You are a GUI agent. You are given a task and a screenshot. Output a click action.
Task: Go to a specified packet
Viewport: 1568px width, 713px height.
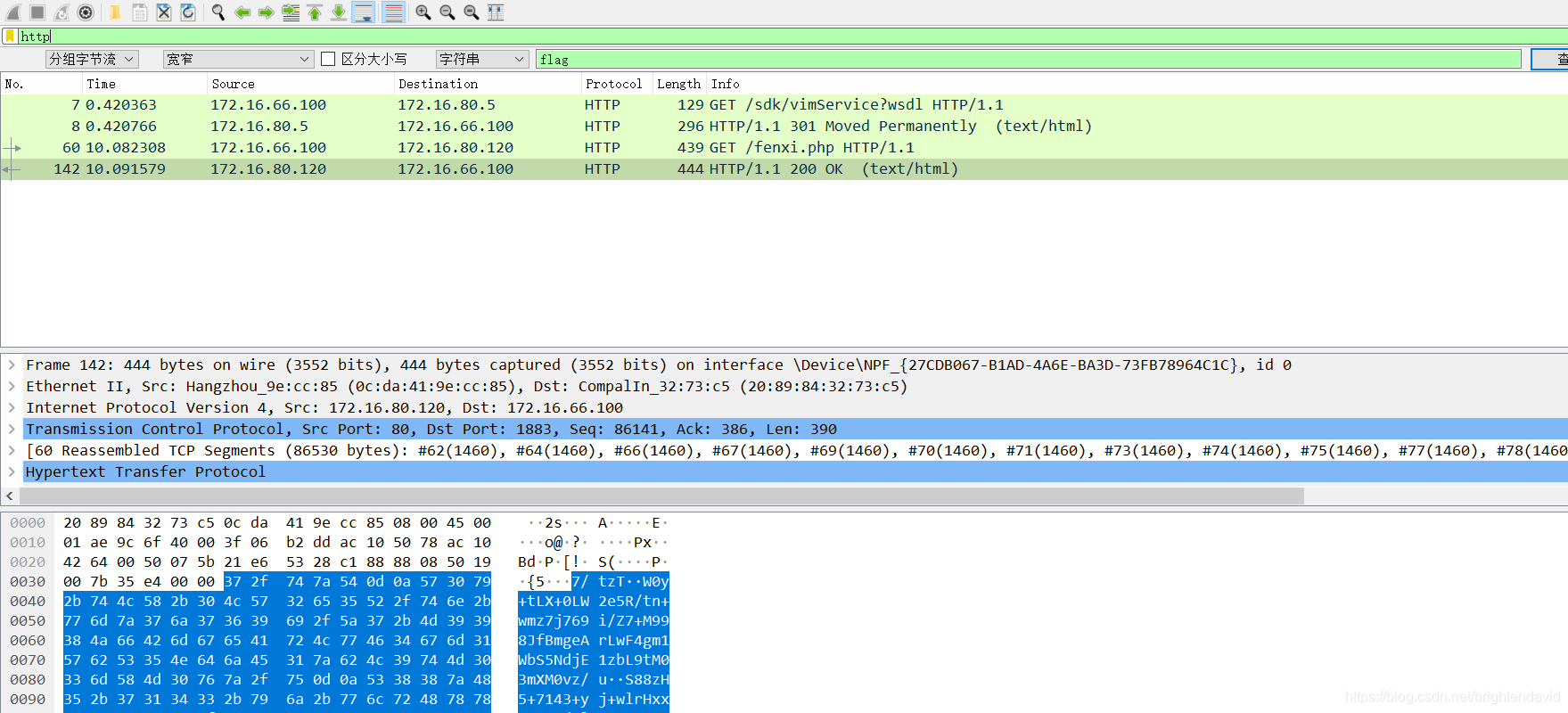tap(291, 12)
